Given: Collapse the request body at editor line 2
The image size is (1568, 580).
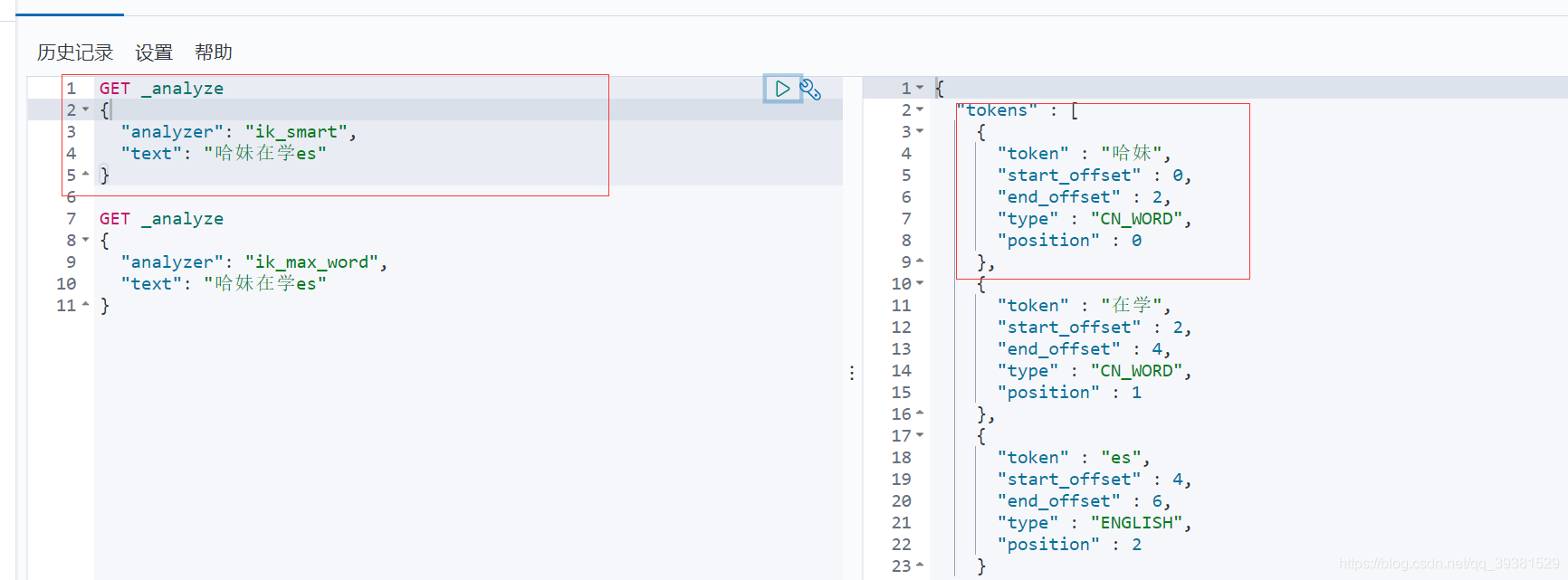Looking at the screenshot, I should point(86,109).
